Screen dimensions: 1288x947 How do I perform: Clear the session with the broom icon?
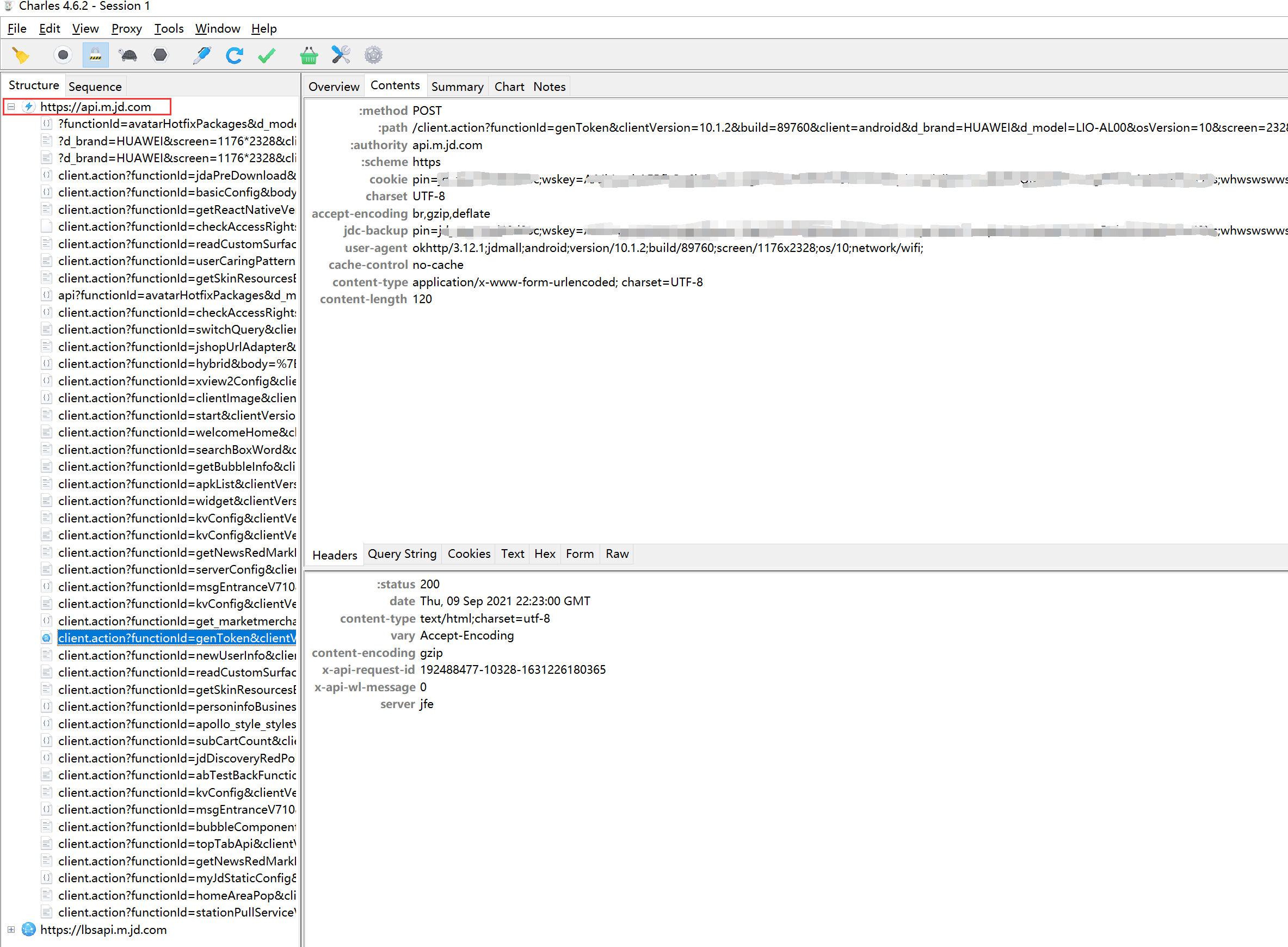21,55
